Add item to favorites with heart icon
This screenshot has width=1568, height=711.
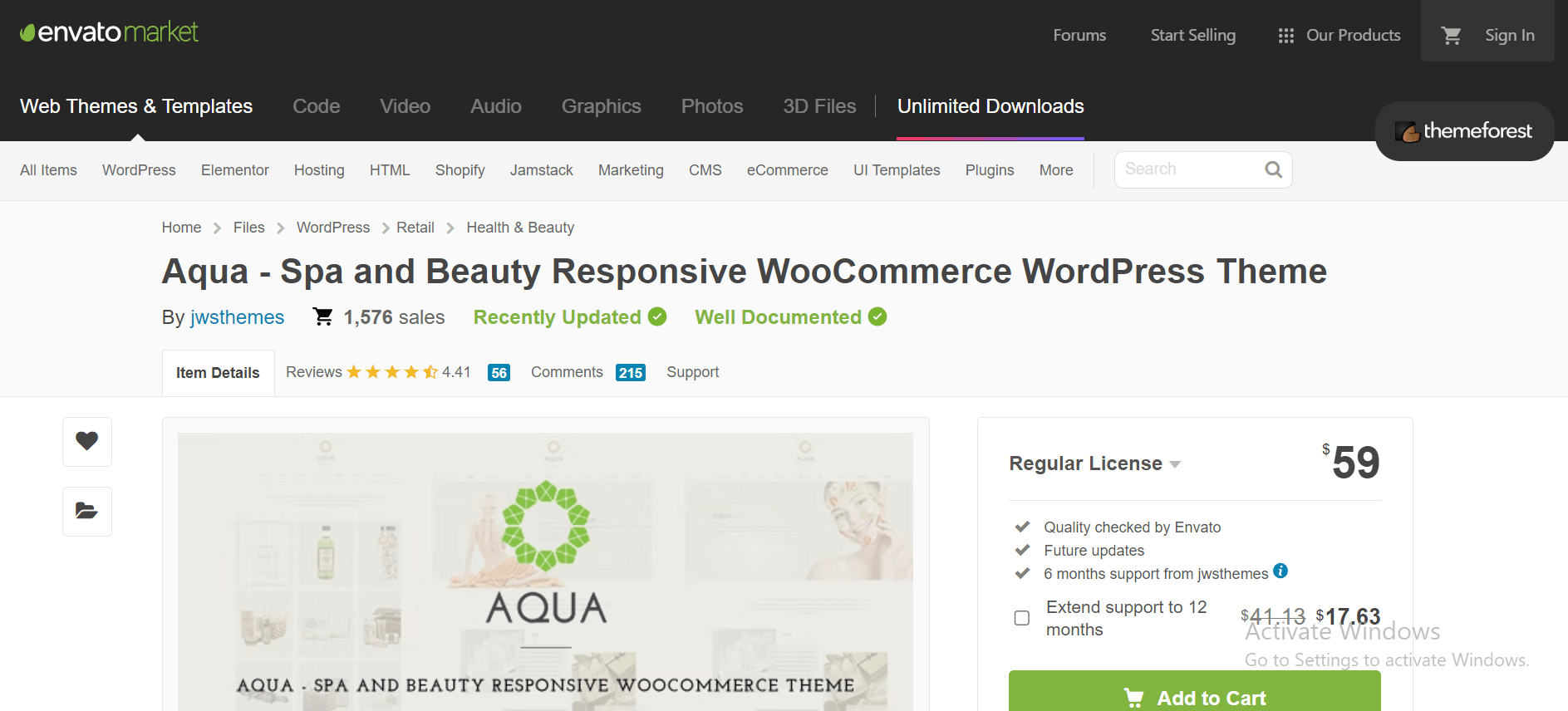87,441
